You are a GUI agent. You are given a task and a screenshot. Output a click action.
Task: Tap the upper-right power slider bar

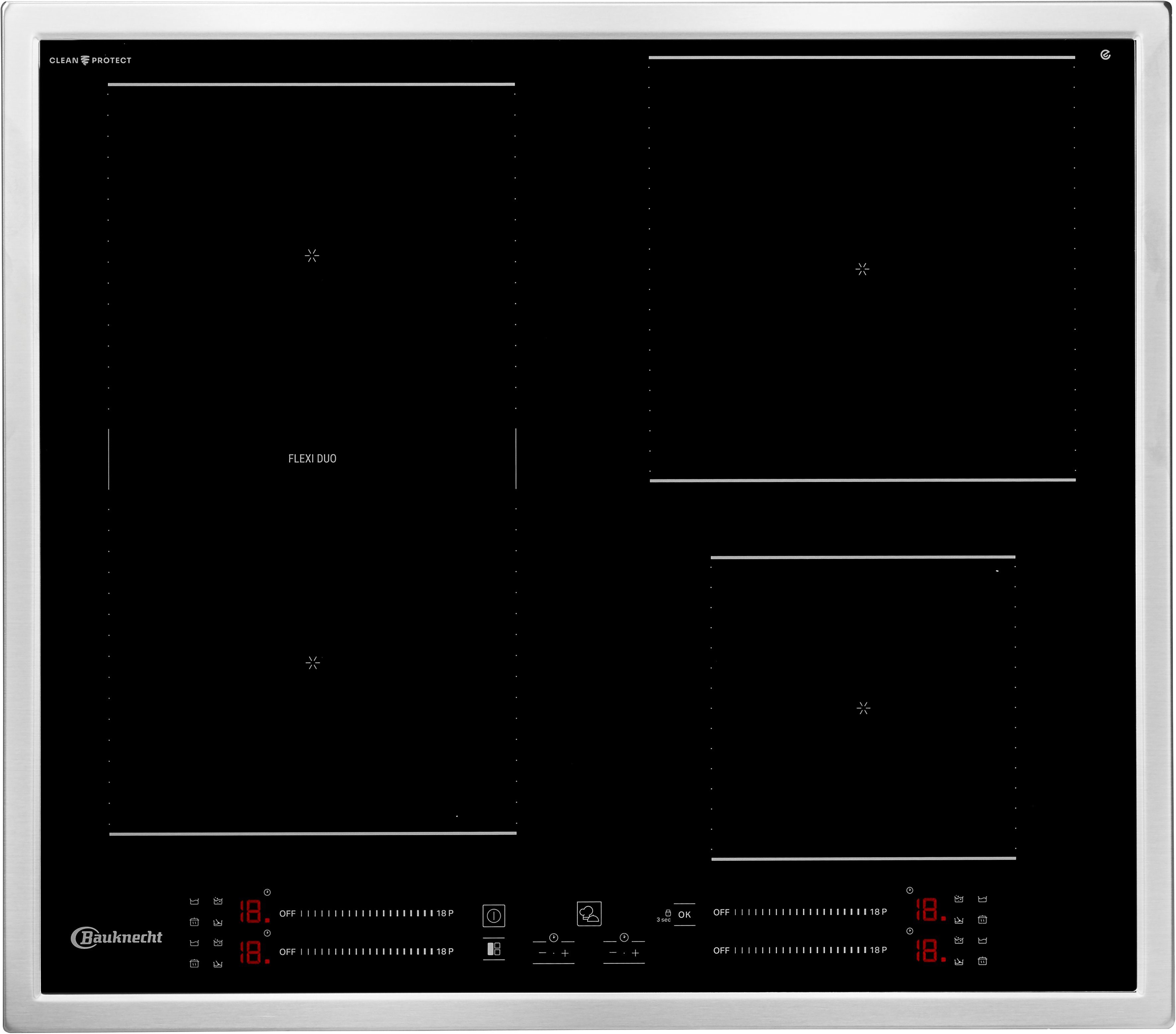pyautogui.click(x=800, y=912)
